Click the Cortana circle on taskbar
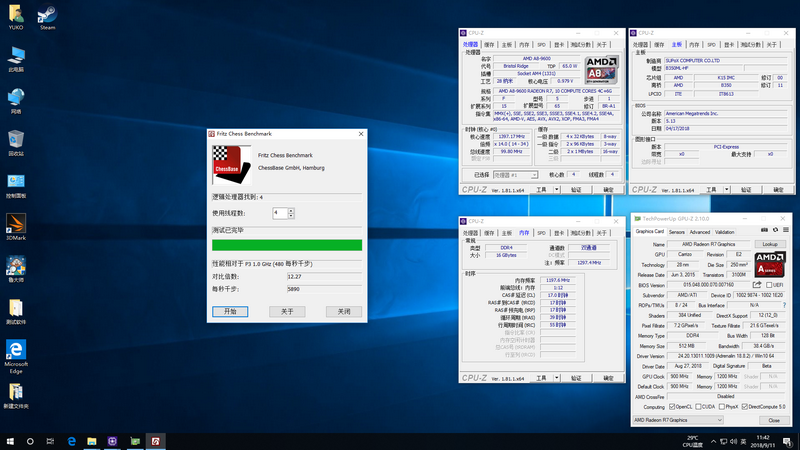Viewport: 800px width, 450px height. [30, 441]
